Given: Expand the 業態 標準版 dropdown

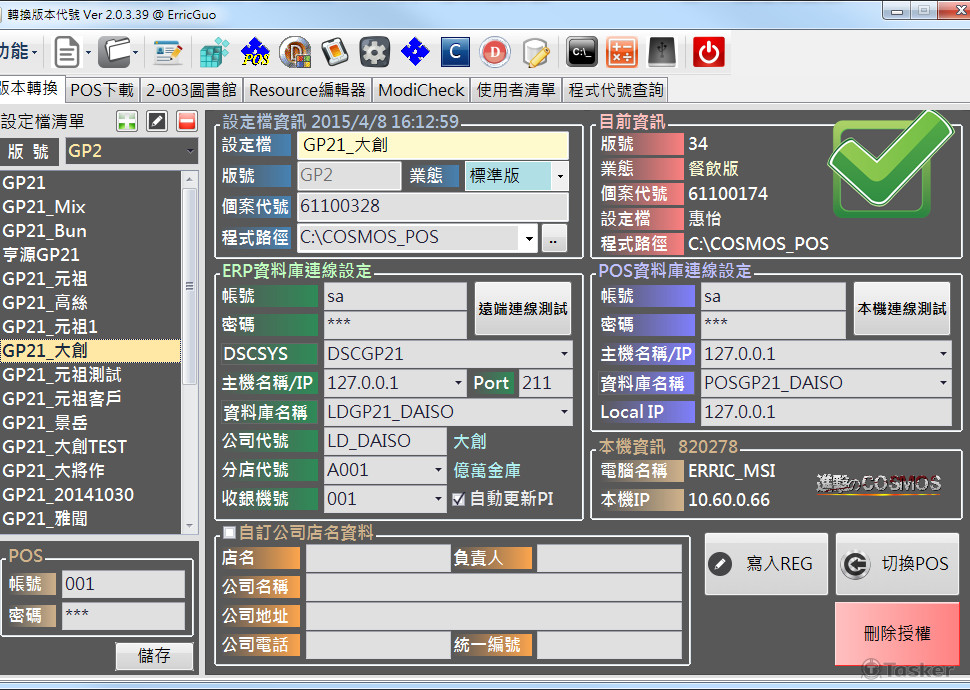Looking at the screenshot, I should 560,176.
